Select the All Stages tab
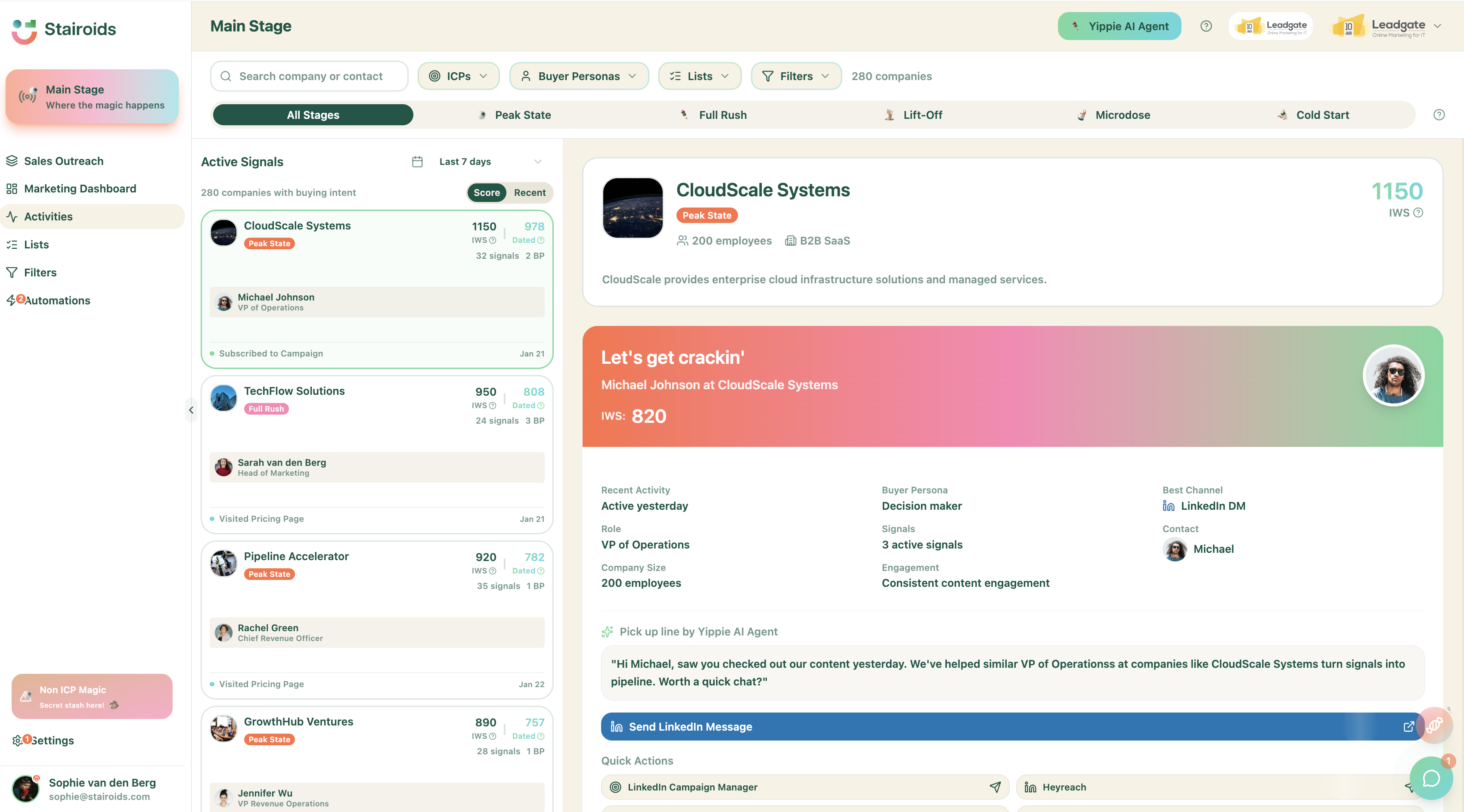The height and width of the screenshot is (812, 1464). [x=313, y=115]
